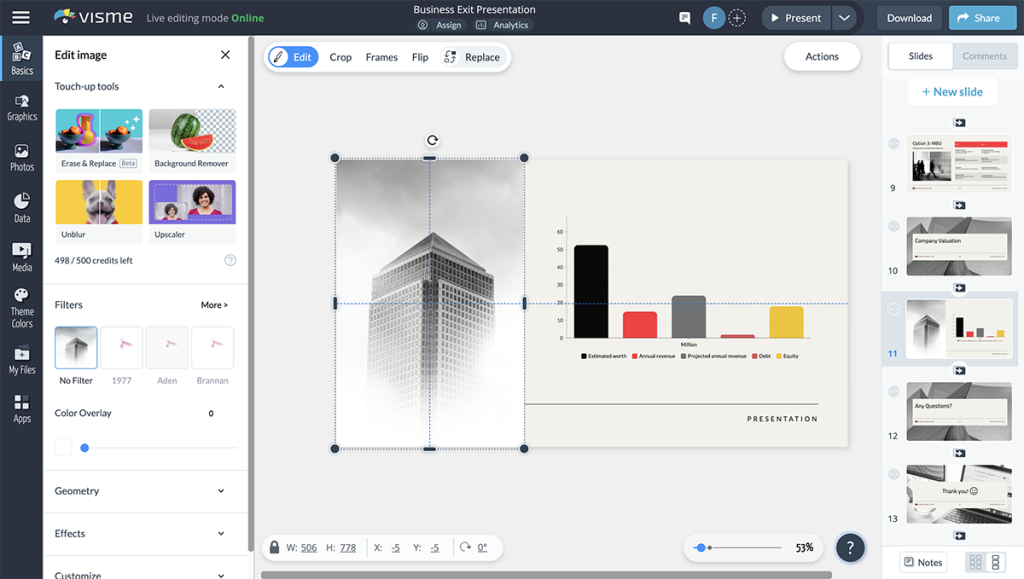The image size is (1024, 579).
Task: Select the Upscaler touch-up tool
Action: click(x=192, y=205)
